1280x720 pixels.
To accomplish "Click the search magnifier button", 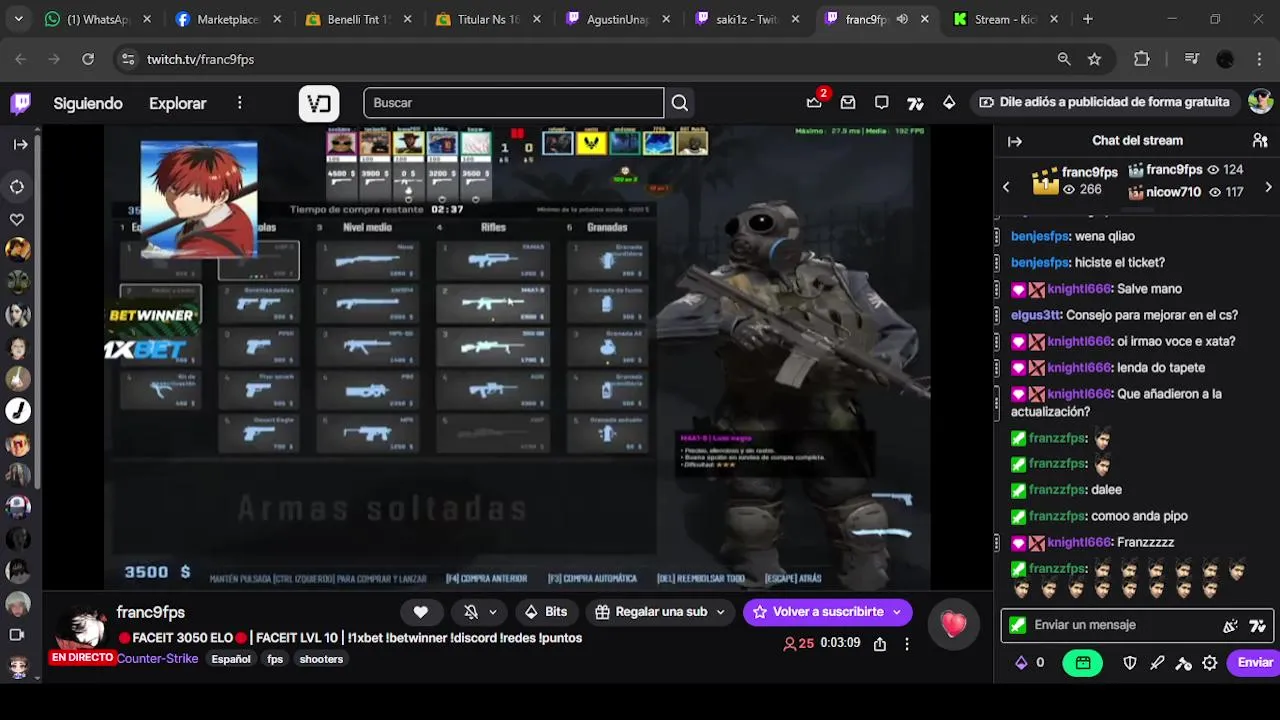I will [680, 103].
